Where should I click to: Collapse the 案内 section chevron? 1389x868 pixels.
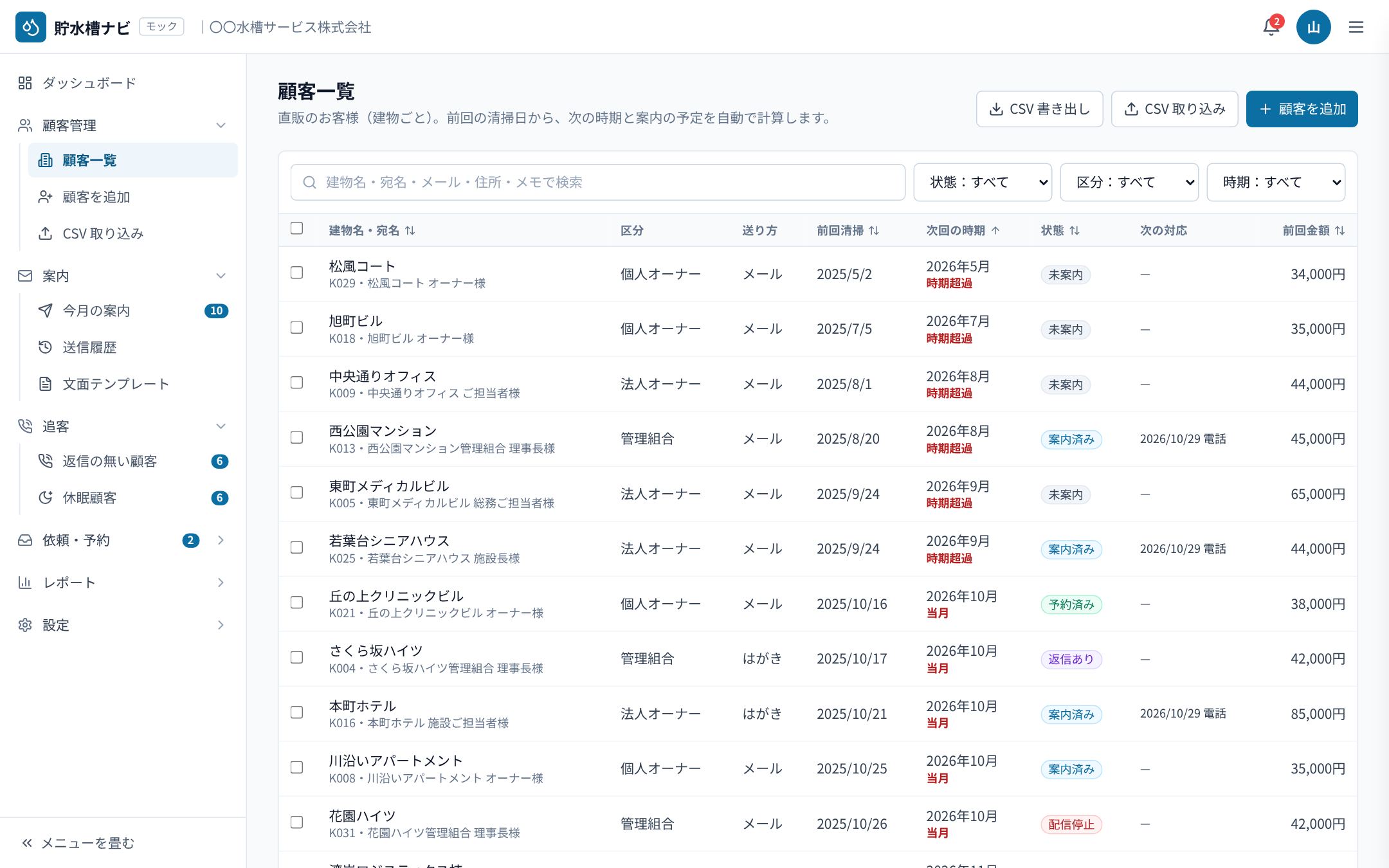click(221, 276)
